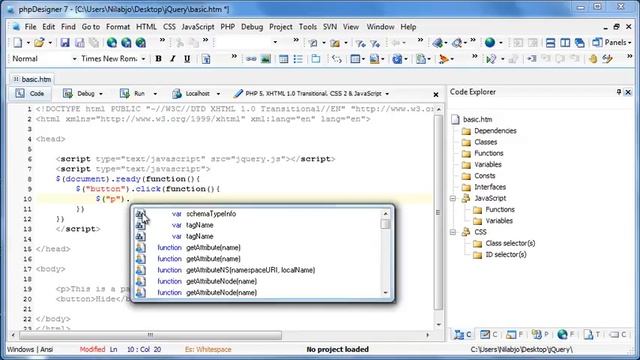Click the editor horizontal scrollbar thumb
Screen dimensions: 640x360
point(150,335)
